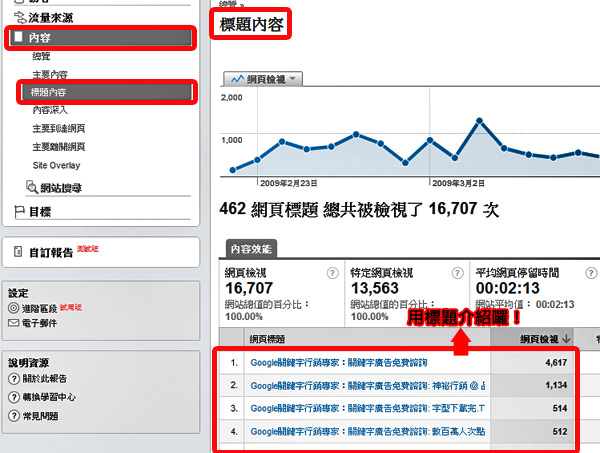Click help icon beside 轉換學習中心

14,397
